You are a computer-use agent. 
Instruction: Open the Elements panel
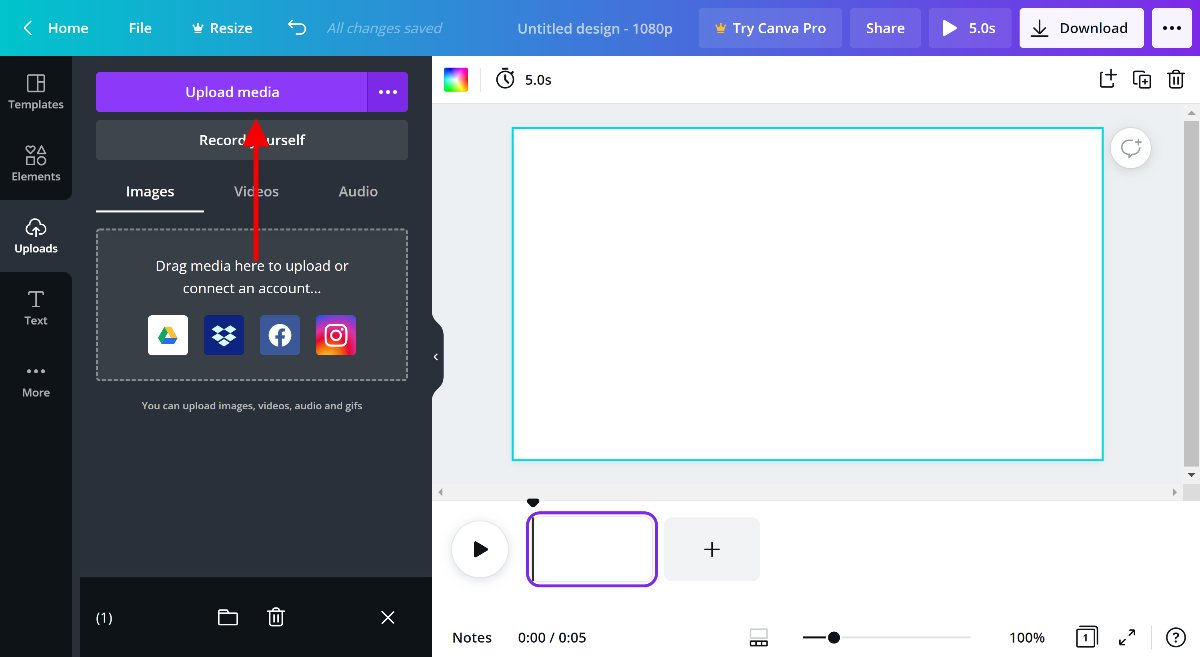click(36, 163)
